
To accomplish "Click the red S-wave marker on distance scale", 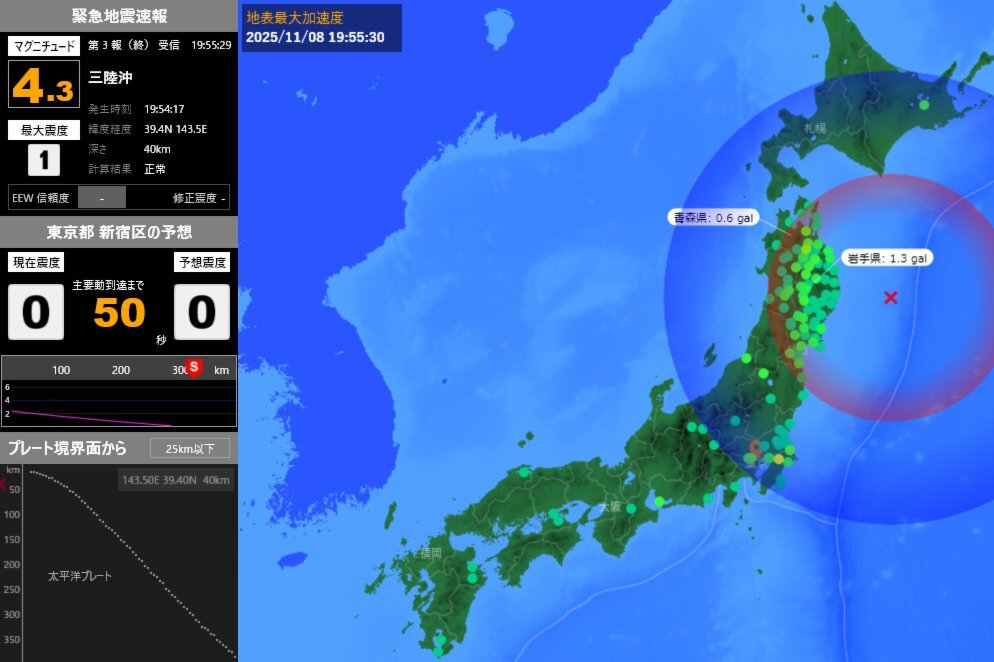I will click(x=194, y=367).
